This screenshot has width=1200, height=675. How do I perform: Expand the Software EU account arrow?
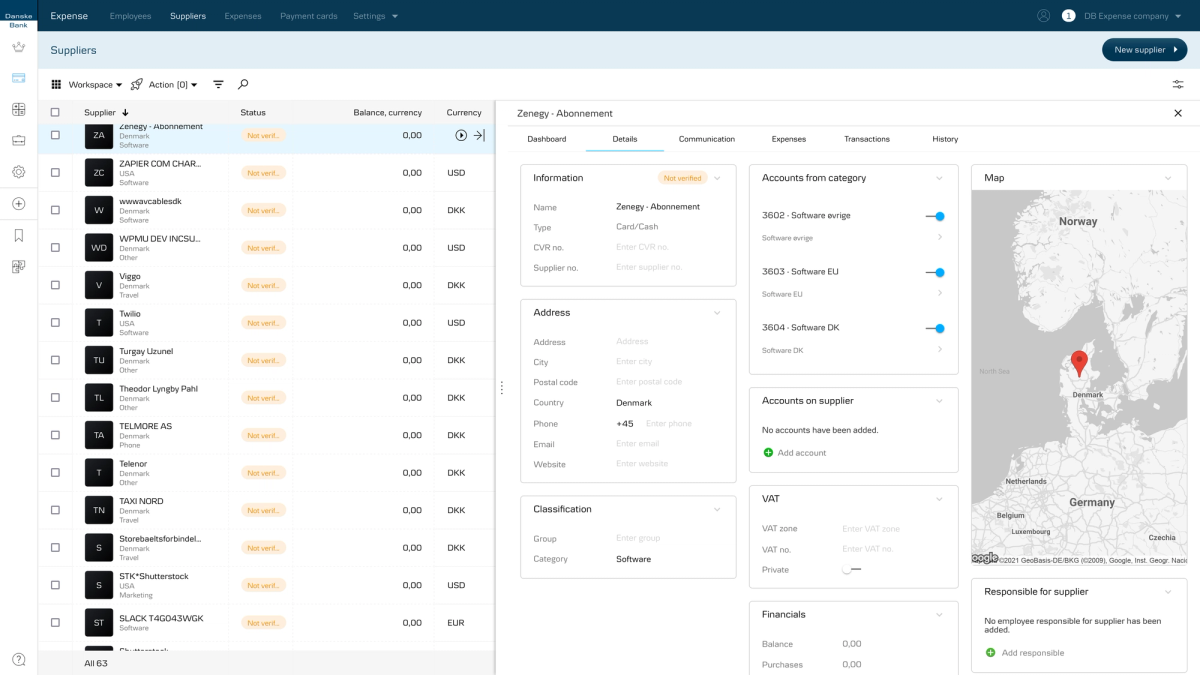[x=939, y=294]
